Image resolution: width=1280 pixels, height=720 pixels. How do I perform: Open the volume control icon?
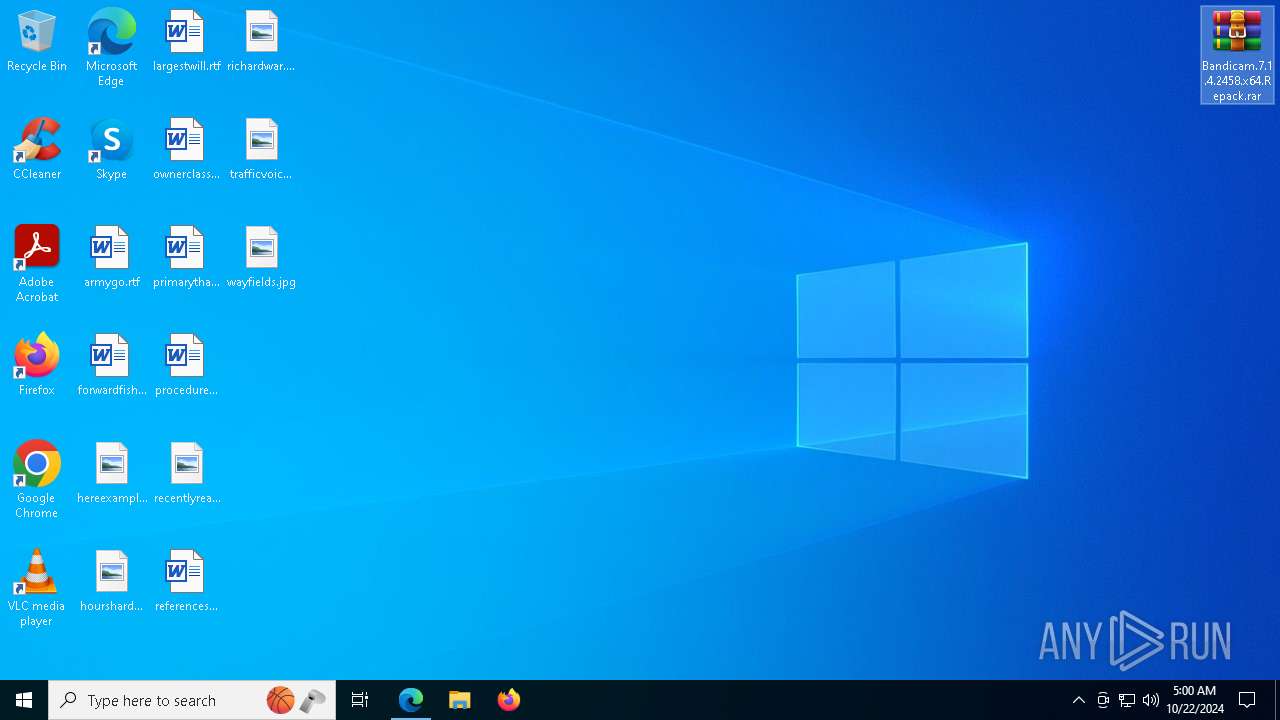point(1151,700)
